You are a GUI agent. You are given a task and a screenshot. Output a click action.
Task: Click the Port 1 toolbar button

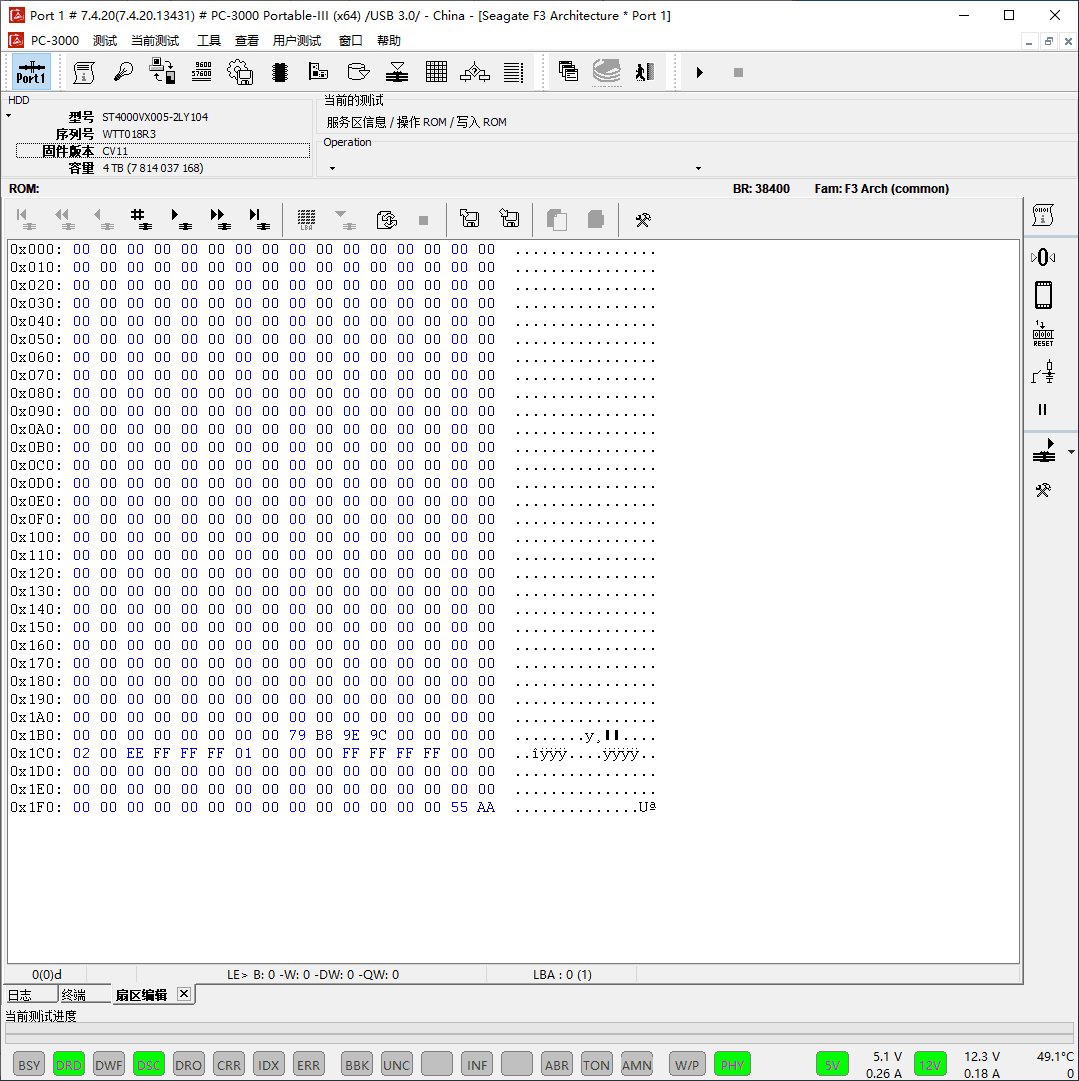tap(31, 72)
